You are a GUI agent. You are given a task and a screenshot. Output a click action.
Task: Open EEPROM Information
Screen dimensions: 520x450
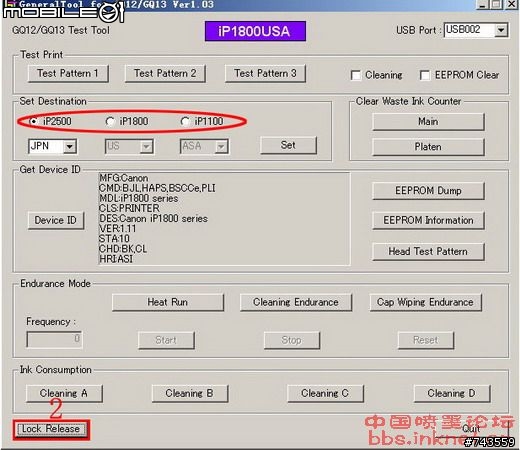pyautogui.click(x=428, y=220)
